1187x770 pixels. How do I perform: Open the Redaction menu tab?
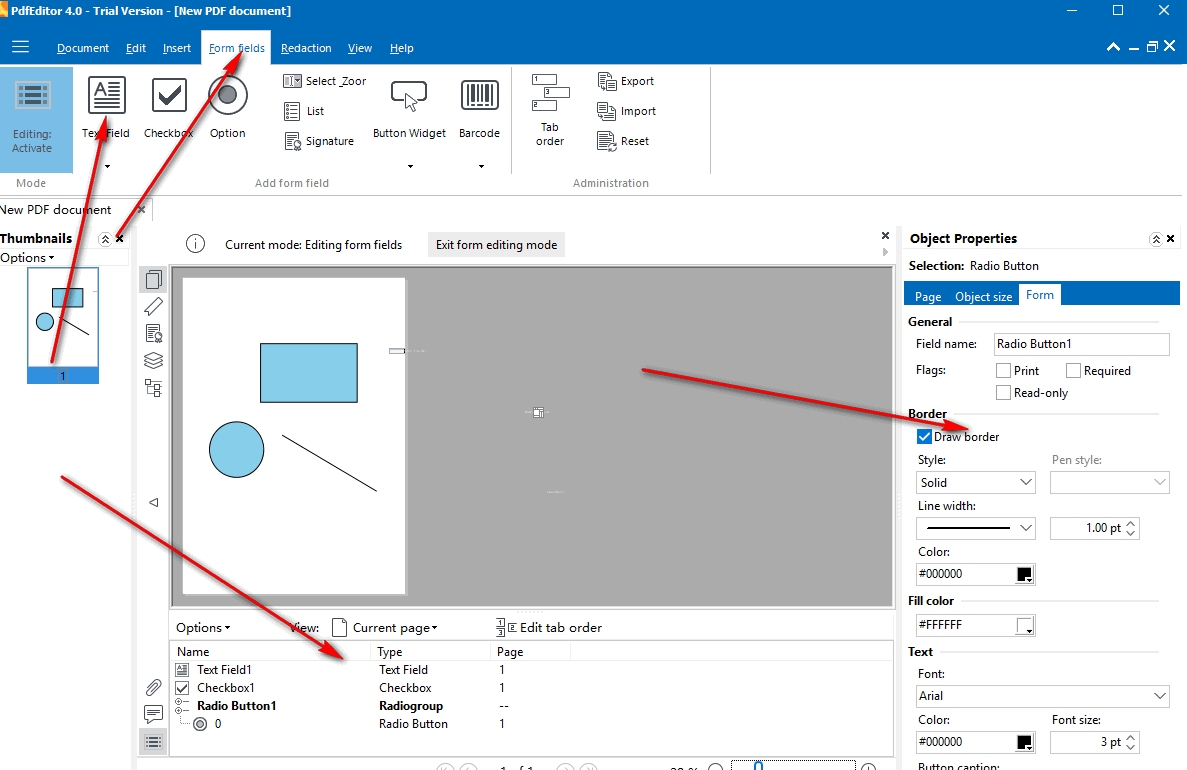(306, 48)
